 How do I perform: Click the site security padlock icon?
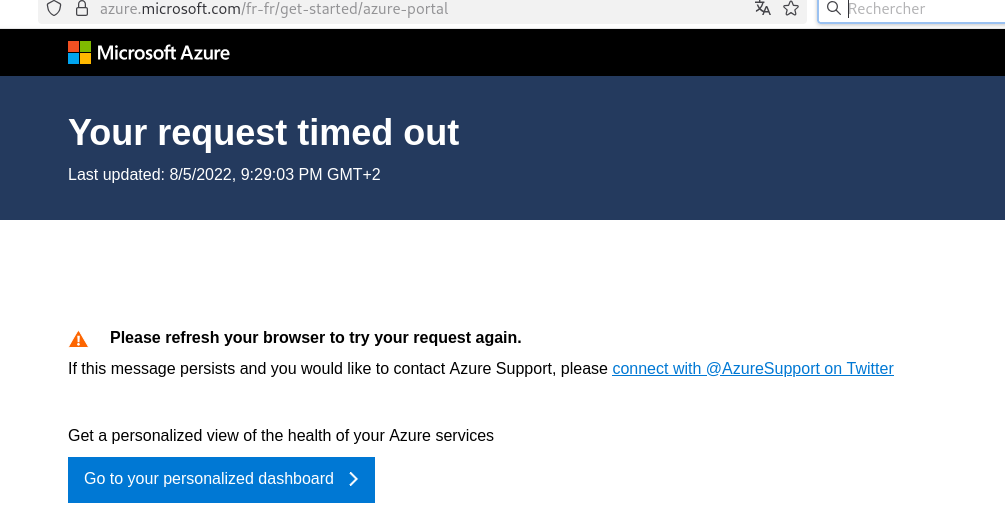click(82, 9)
